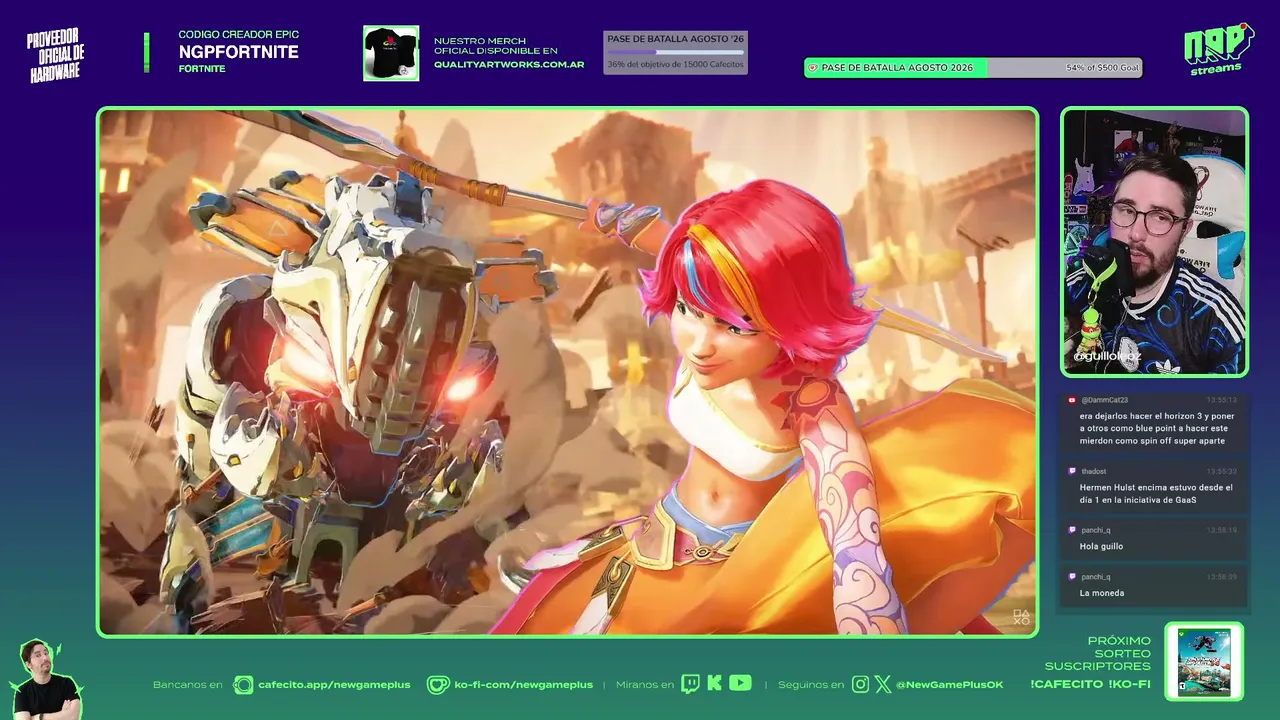Click the Pase de Batalla Agosto 2026 $500 goal bar

coord(973,68)
